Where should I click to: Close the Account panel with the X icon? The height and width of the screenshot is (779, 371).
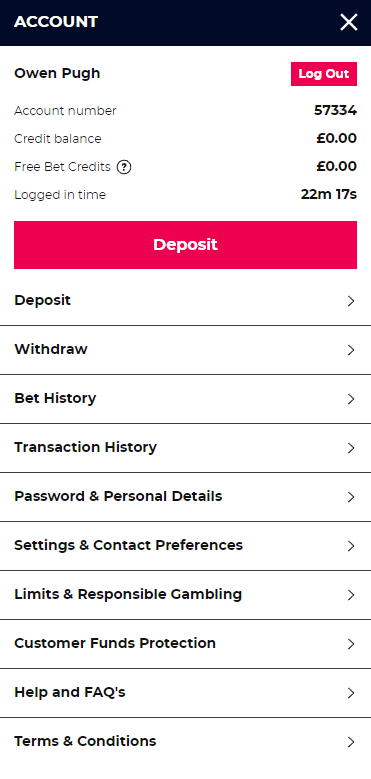[x=349, y=22]
